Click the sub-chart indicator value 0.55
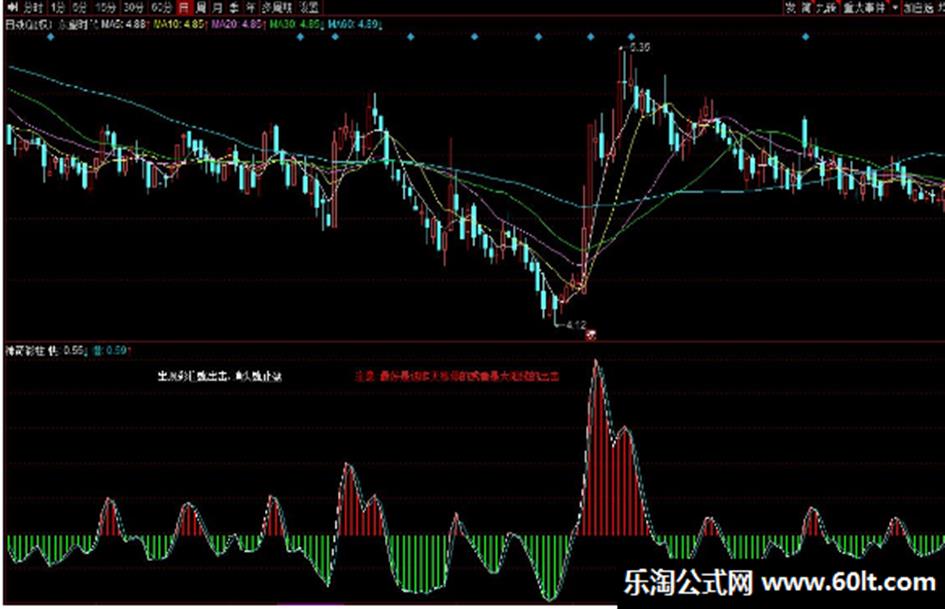 pyautogui.click(x=74, y=350)
